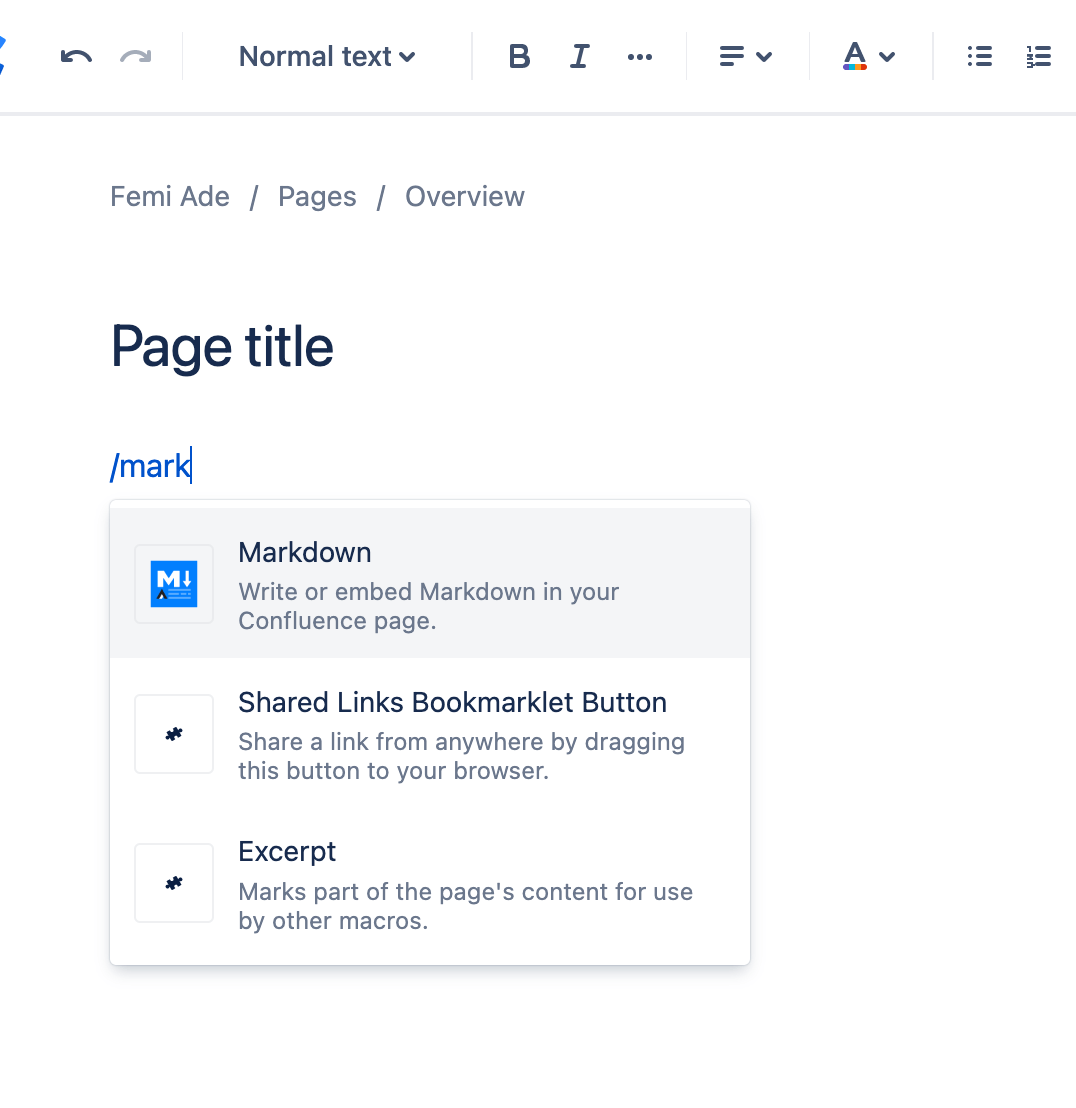The image size is (1076, 1108).
Task: Apply italic formatting
Action: tap(579, 57)
